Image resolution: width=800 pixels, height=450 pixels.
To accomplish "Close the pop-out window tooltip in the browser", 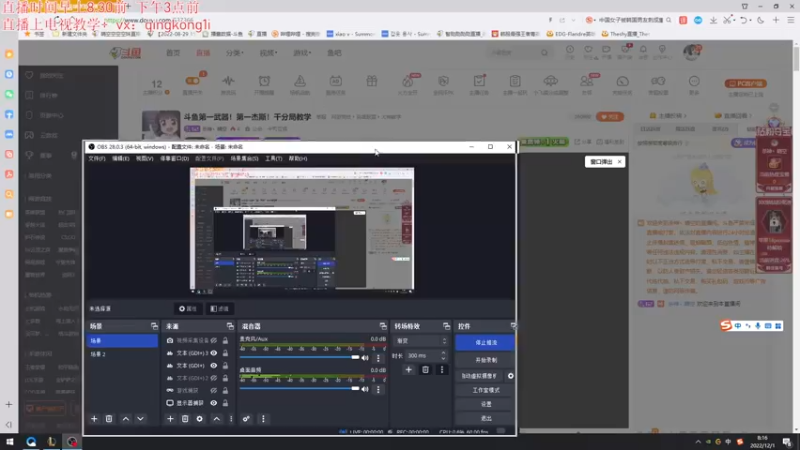I will (619, 162).
